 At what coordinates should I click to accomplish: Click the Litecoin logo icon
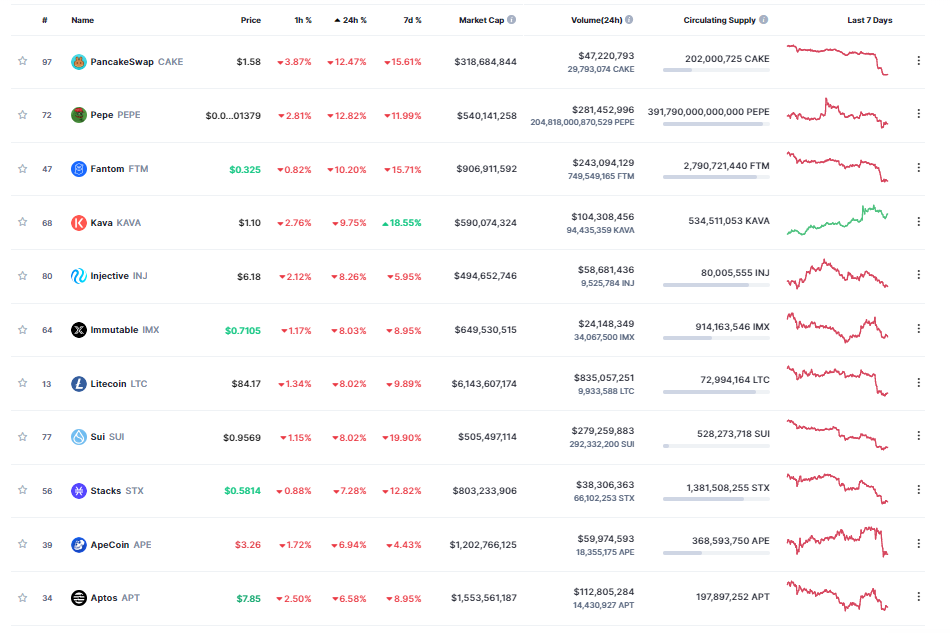coord(79,383)
